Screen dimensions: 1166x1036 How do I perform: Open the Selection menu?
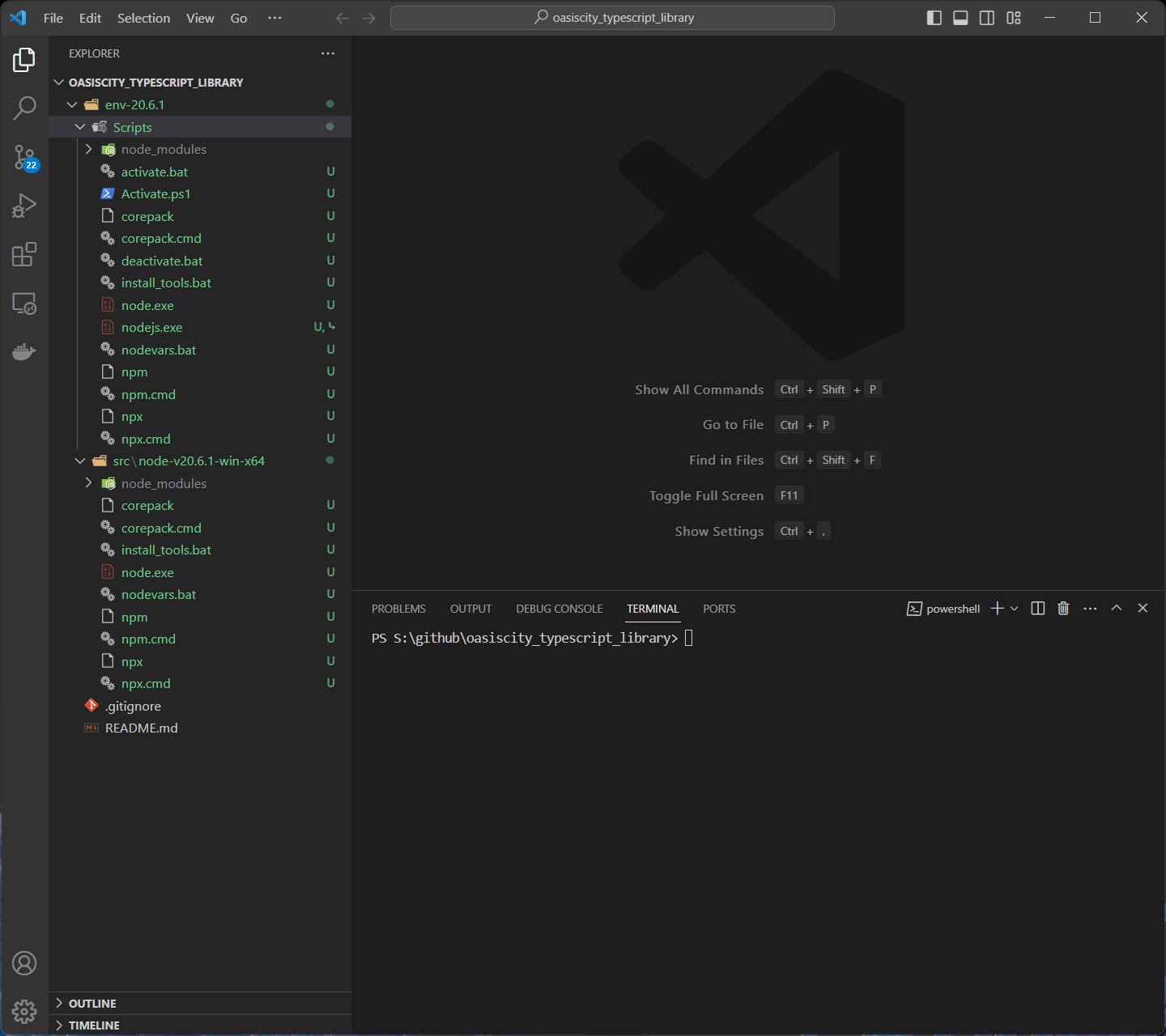(143, 18)
